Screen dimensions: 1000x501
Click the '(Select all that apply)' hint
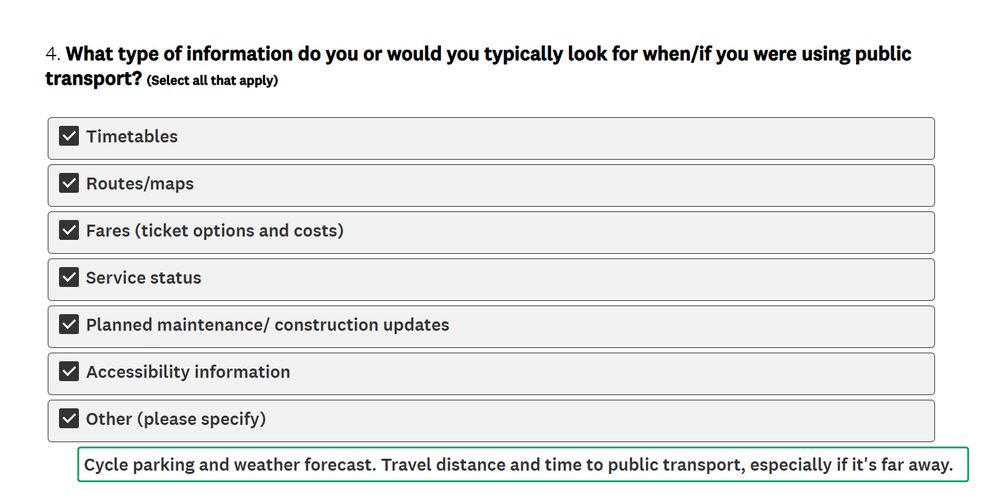click(x=212, y=81)
